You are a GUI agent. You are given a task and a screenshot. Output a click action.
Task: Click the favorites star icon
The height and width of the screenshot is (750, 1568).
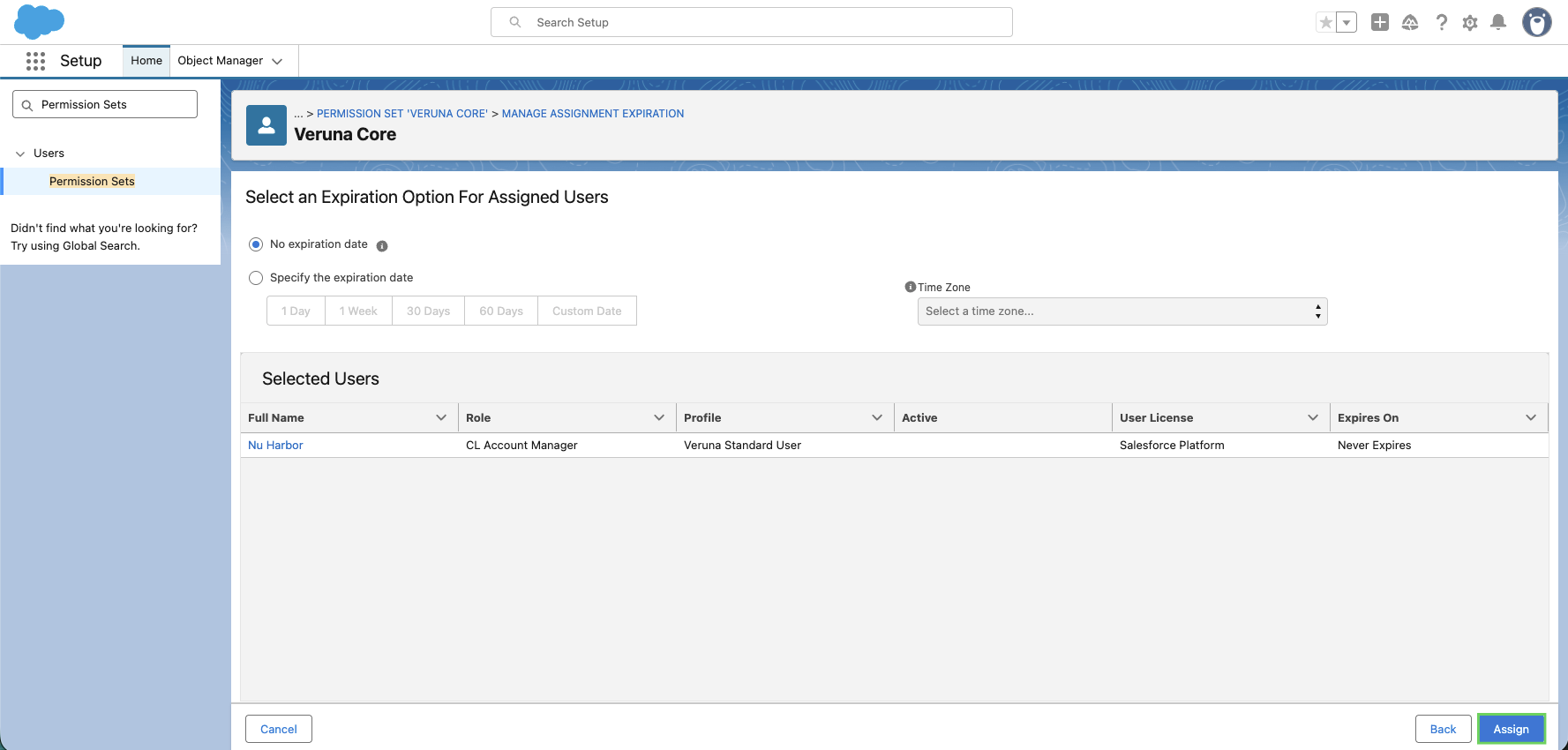[x=1325, y=23]
